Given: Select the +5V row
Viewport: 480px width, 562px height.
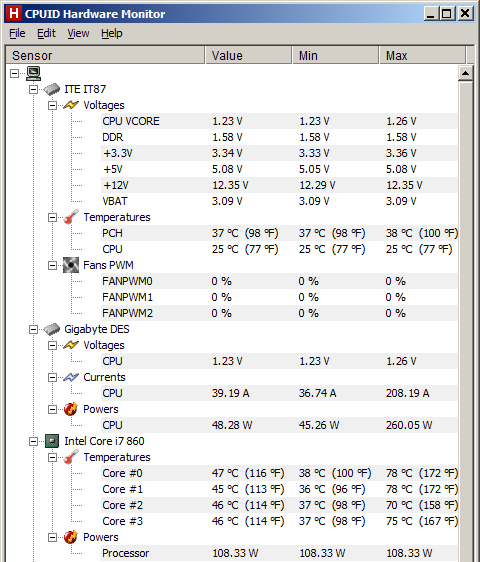Looking at the screenshot, I should [279, 169].
